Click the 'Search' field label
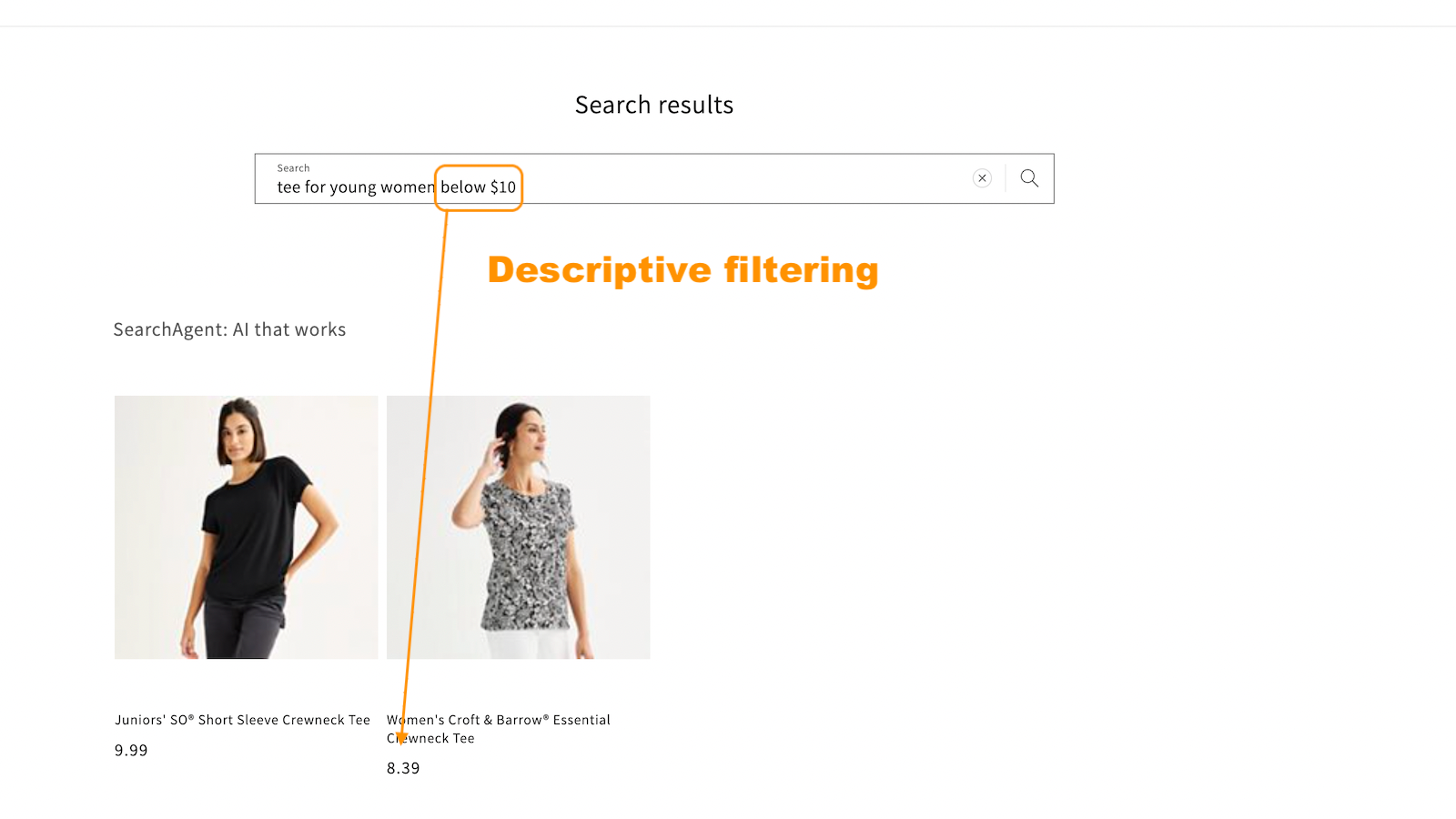1456x819 pixels. click(293, 167)
